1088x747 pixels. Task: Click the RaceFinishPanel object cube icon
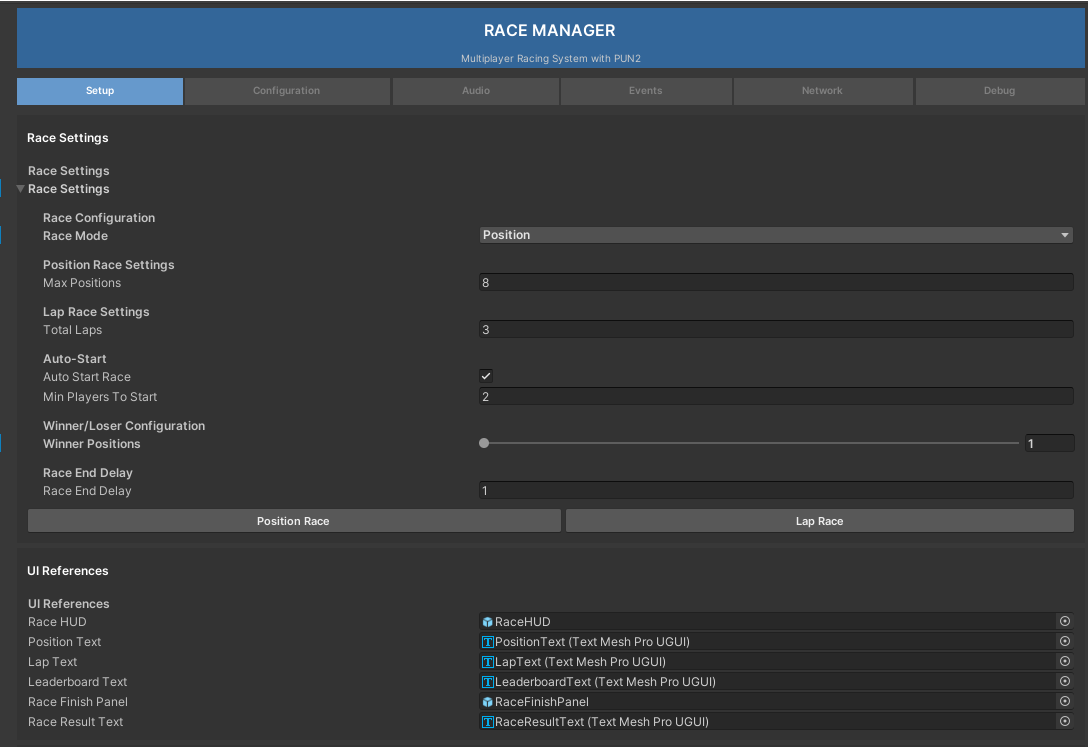pyautogui.click(x=487, y=702)
